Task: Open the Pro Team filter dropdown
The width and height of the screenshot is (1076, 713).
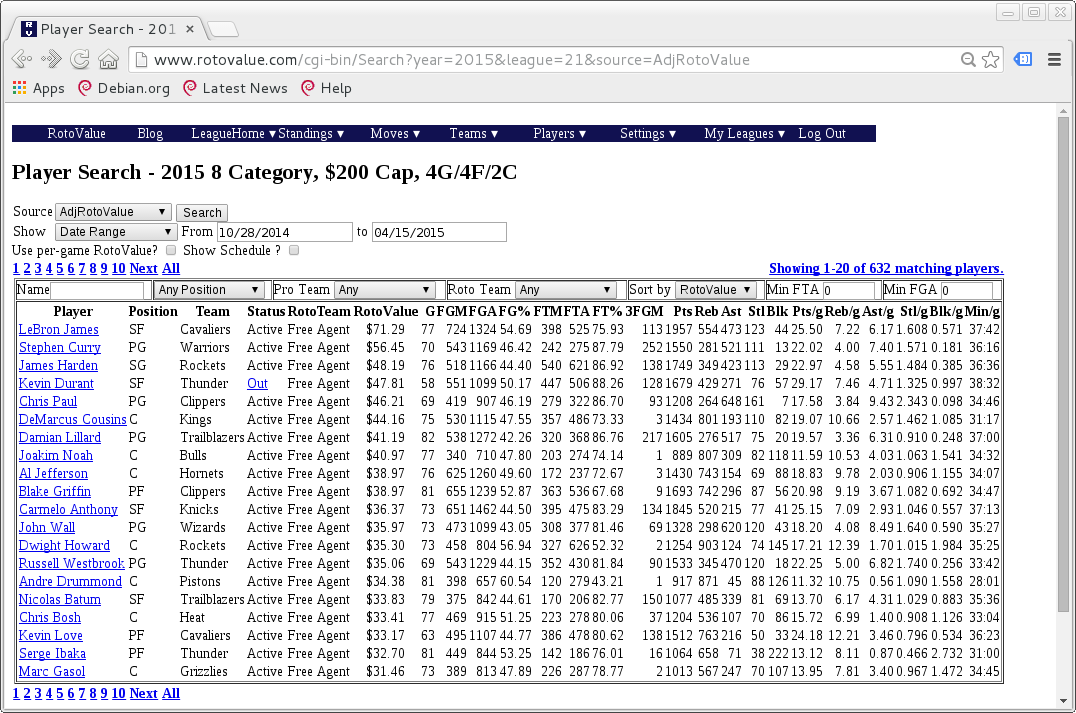Action: 384,290
